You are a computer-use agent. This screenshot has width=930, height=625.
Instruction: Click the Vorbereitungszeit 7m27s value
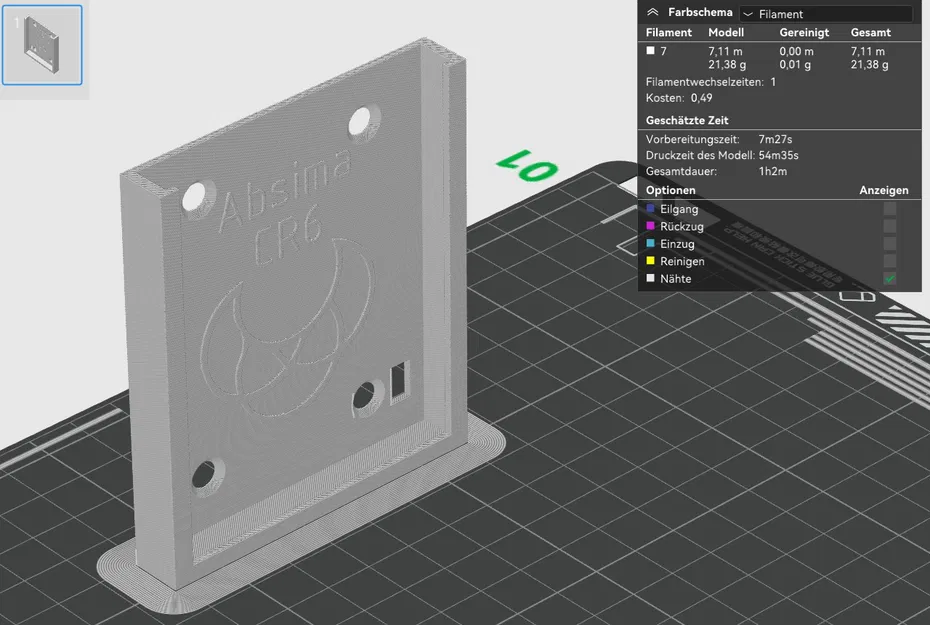[x=775, y=139]
